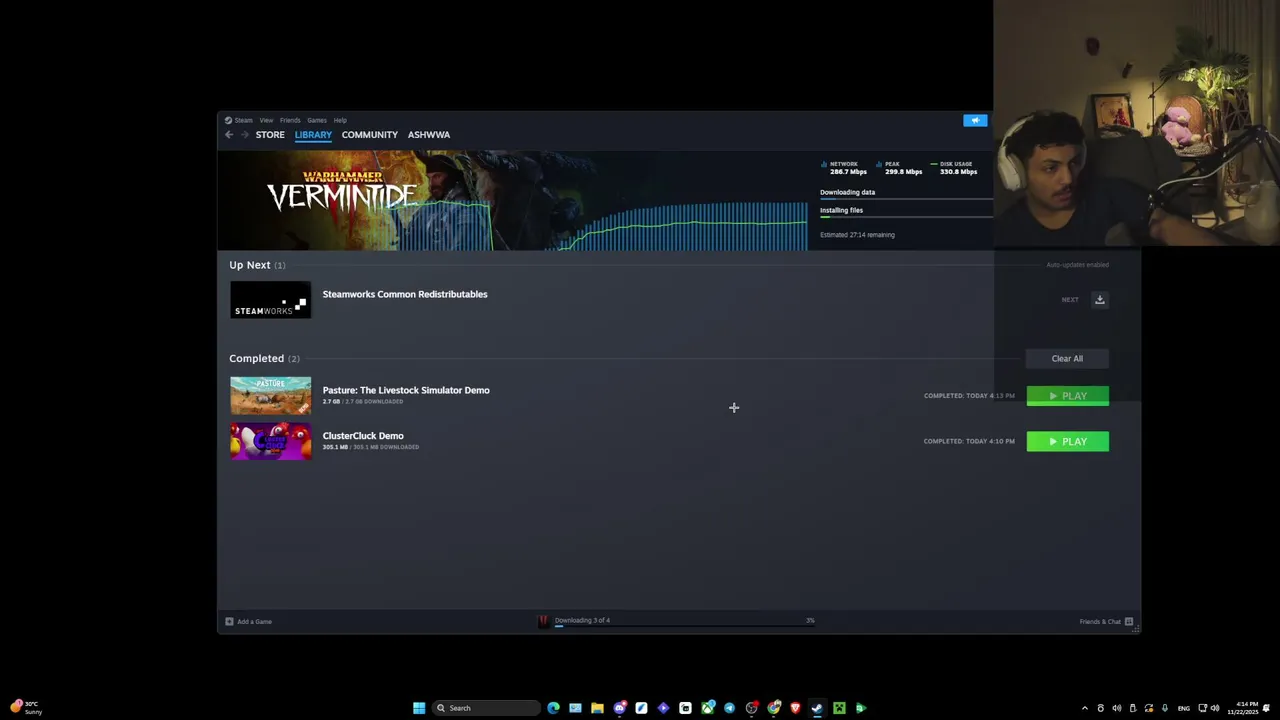Click 'Estimated 27:14 remaining' text
This screenshot has height=720, width=1280.
click(857, 235)
